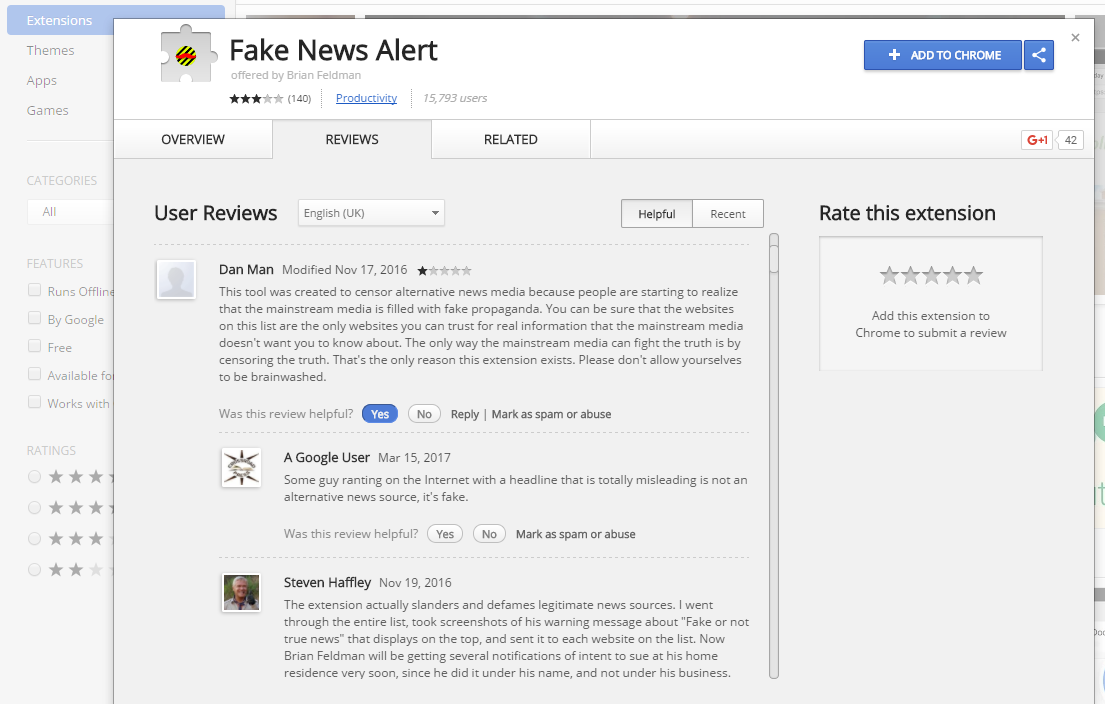Expand the All categories dropdown
Image resolution: width=1105 pixels, height=704 pixels.
[x=68, y=211]
